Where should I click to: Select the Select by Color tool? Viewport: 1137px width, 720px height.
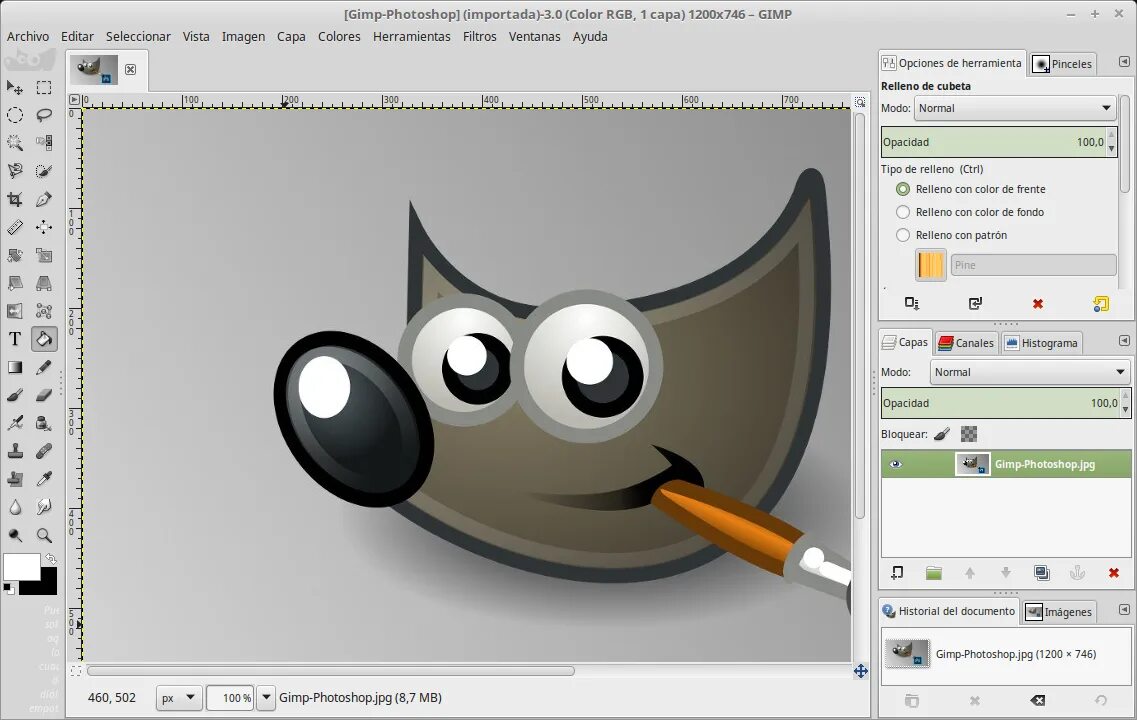(44, 143)
